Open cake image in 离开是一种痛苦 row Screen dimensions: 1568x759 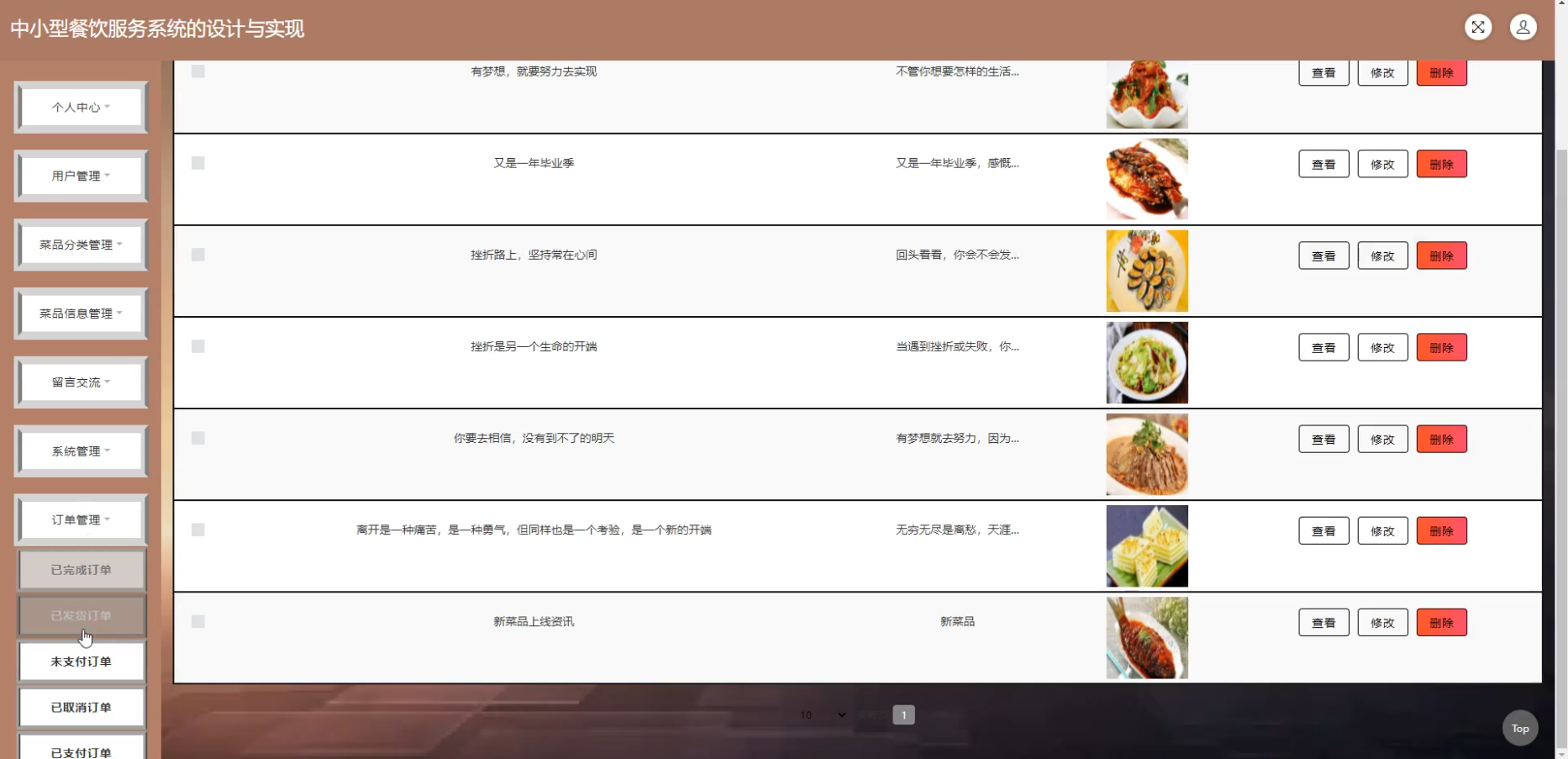[x=1147, y=546]
